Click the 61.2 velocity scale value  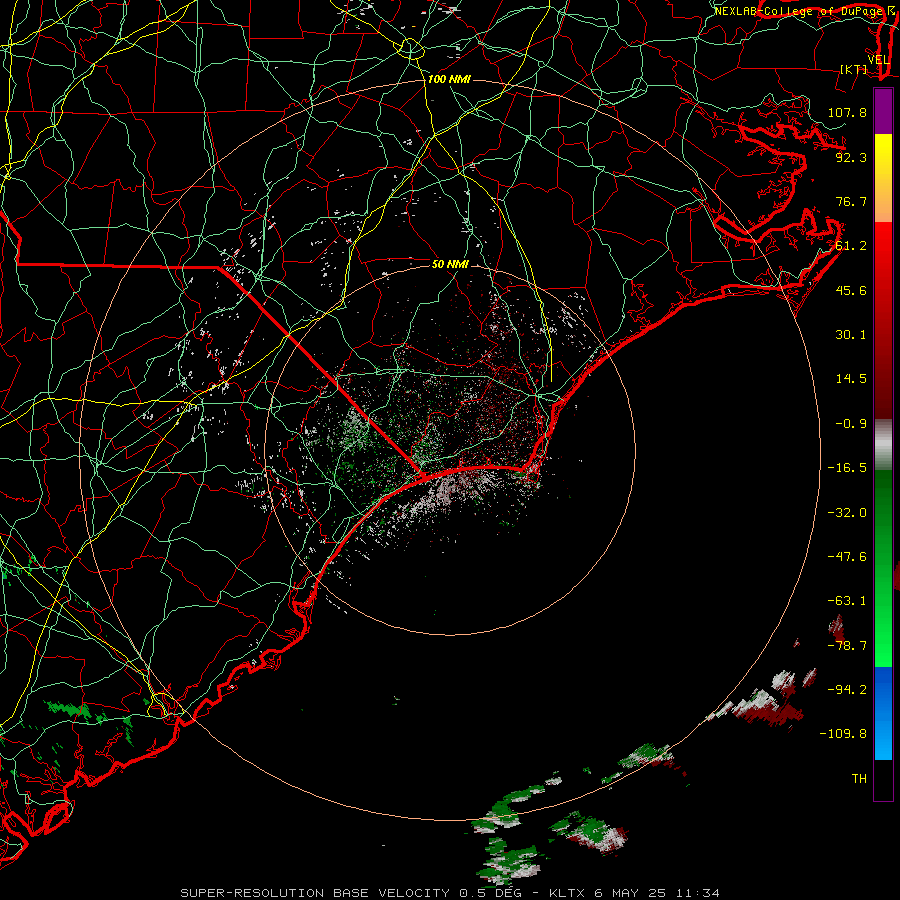pyautogui.click(x=851, y=246)
